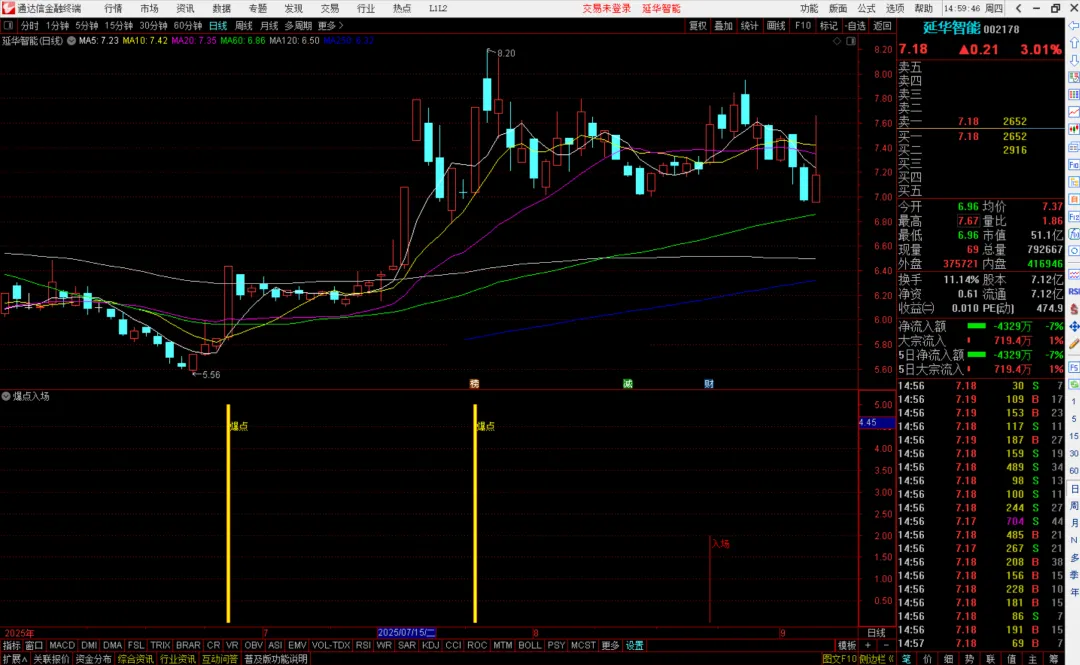Click the 返回 return button
The width and height of the screenshot is (1080, 665).
point(882,26)
